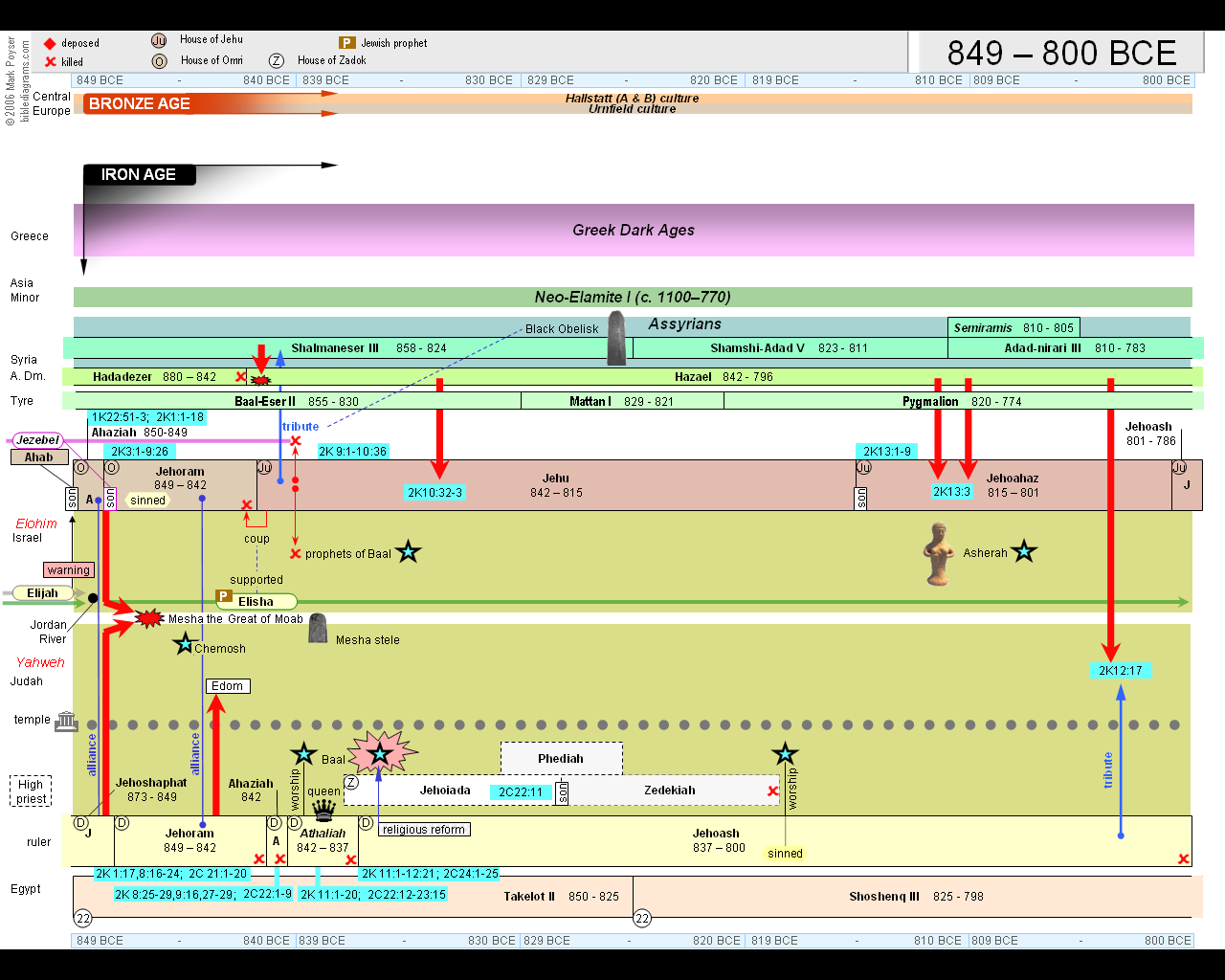Click the Greek Dark Ages band
The image size is (1225, 980).
(x=634, y=230)
